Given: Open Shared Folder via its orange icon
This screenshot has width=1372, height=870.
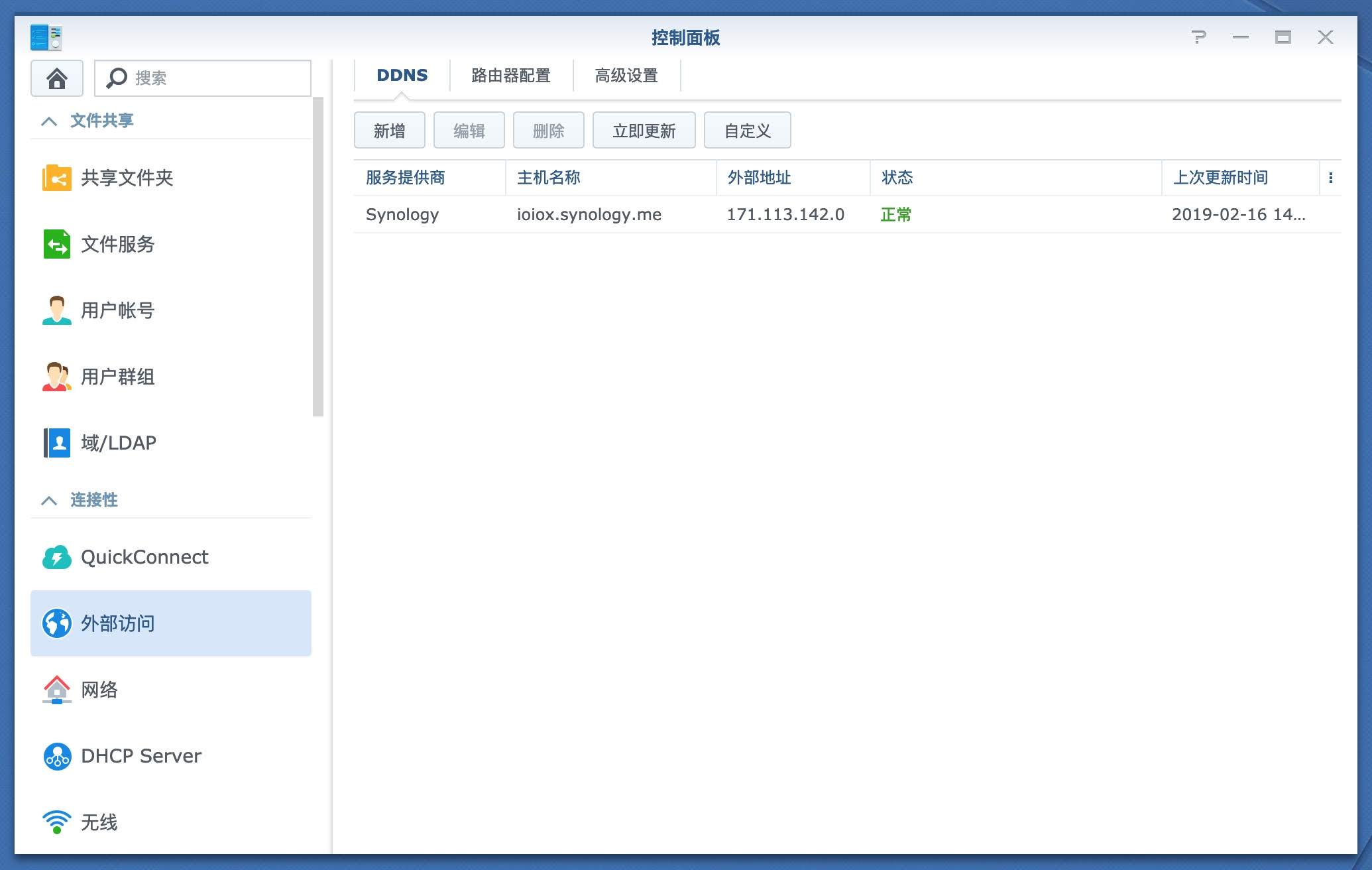Looking at the screenshot, I should click(57, 178).
